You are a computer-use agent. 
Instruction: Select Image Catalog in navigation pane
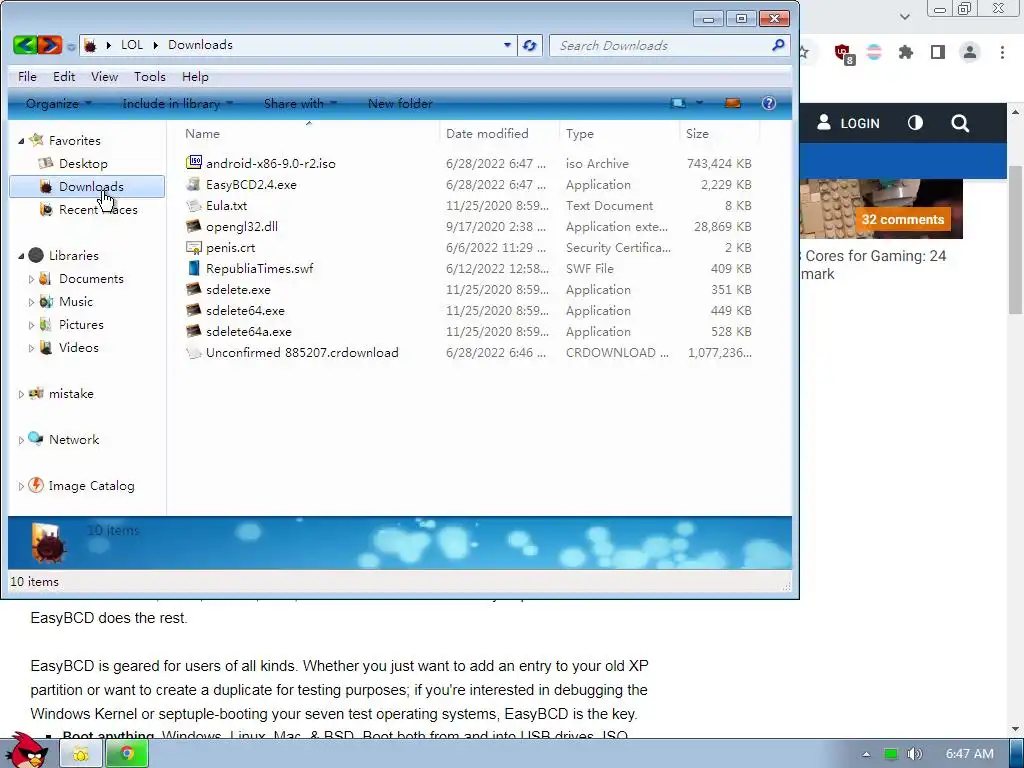(x=91, y=486)
